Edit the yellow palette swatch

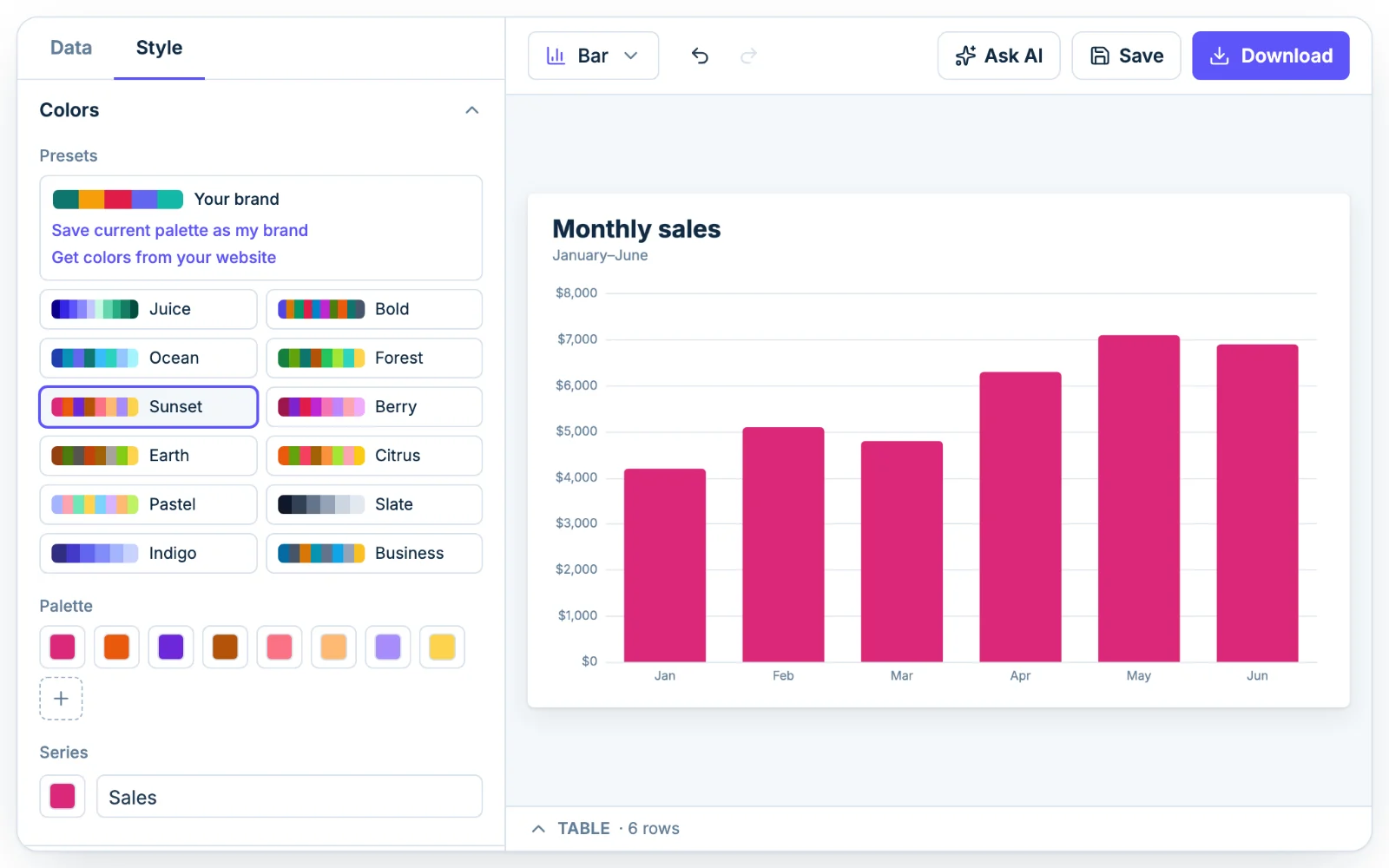pos(442,647)
